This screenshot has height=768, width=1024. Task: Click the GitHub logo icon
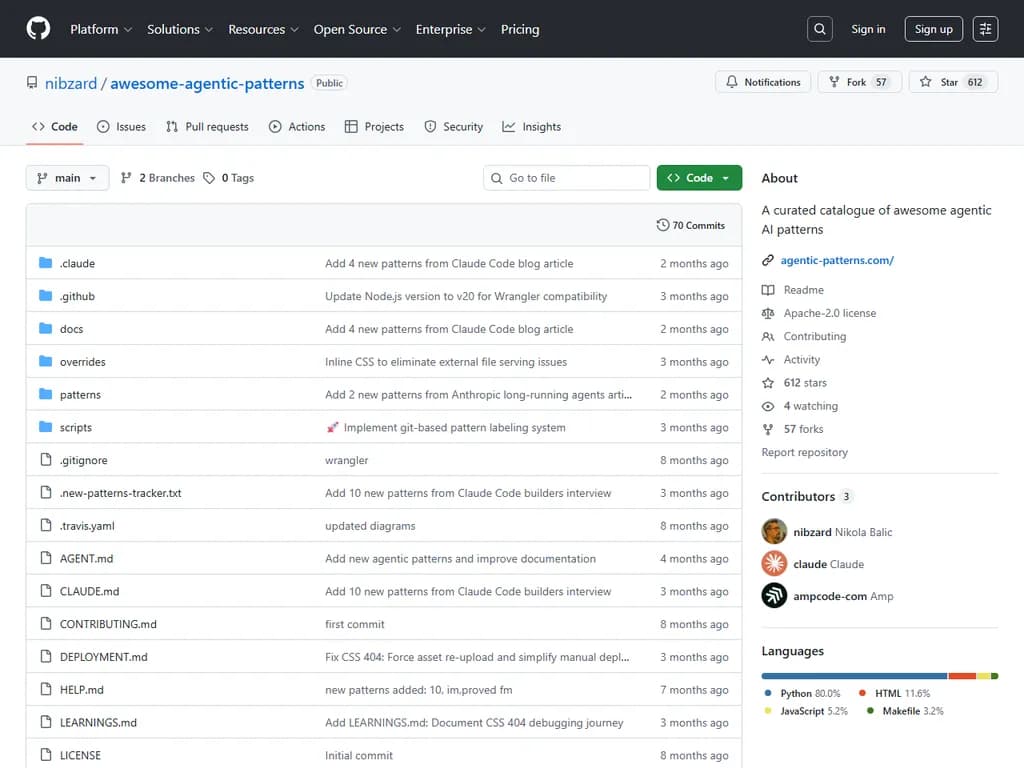[x=38, y=29]
